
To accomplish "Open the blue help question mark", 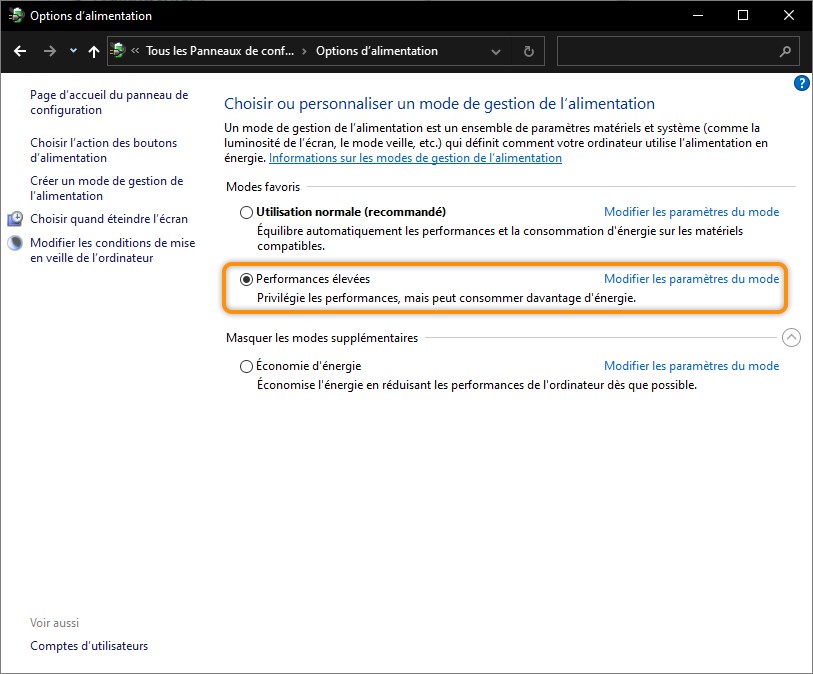I will (801, 83).
